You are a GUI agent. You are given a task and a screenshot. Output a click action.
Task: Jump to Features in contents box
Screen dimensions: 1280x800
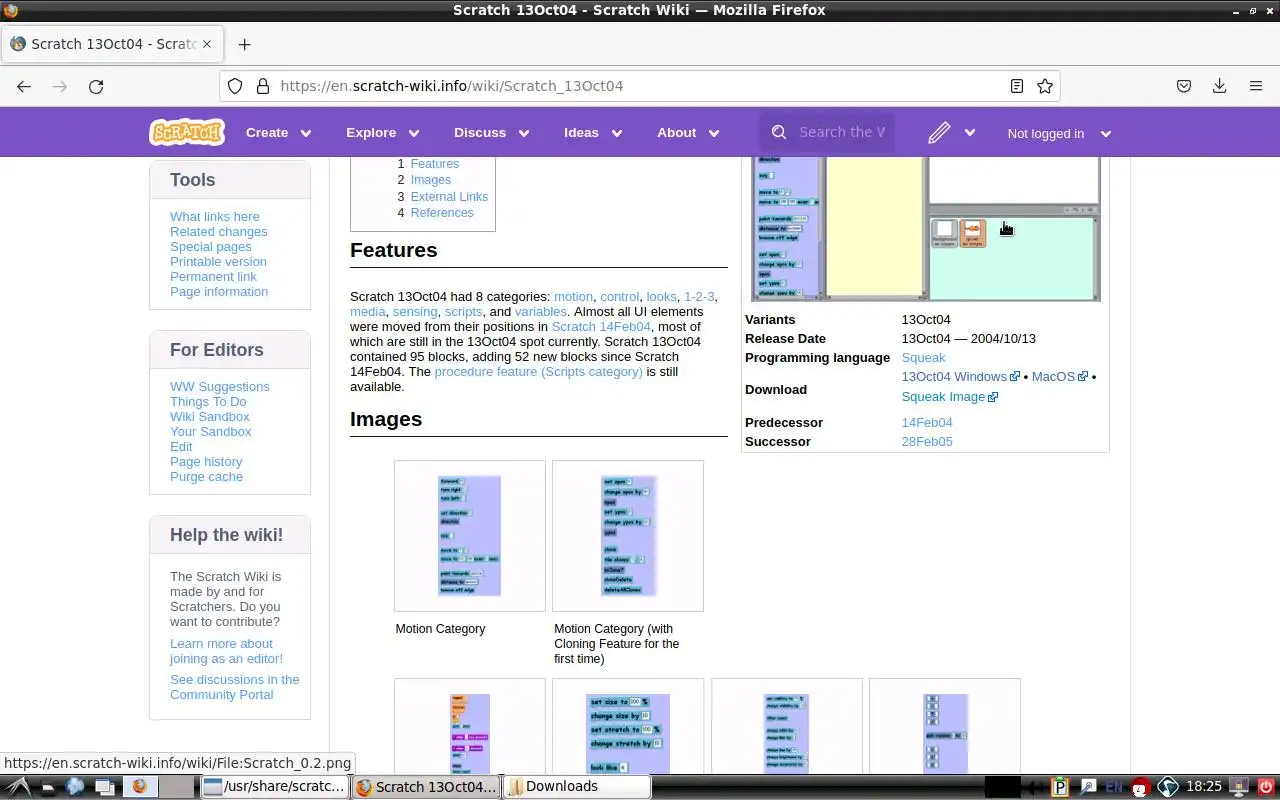[x=434, y=164]
